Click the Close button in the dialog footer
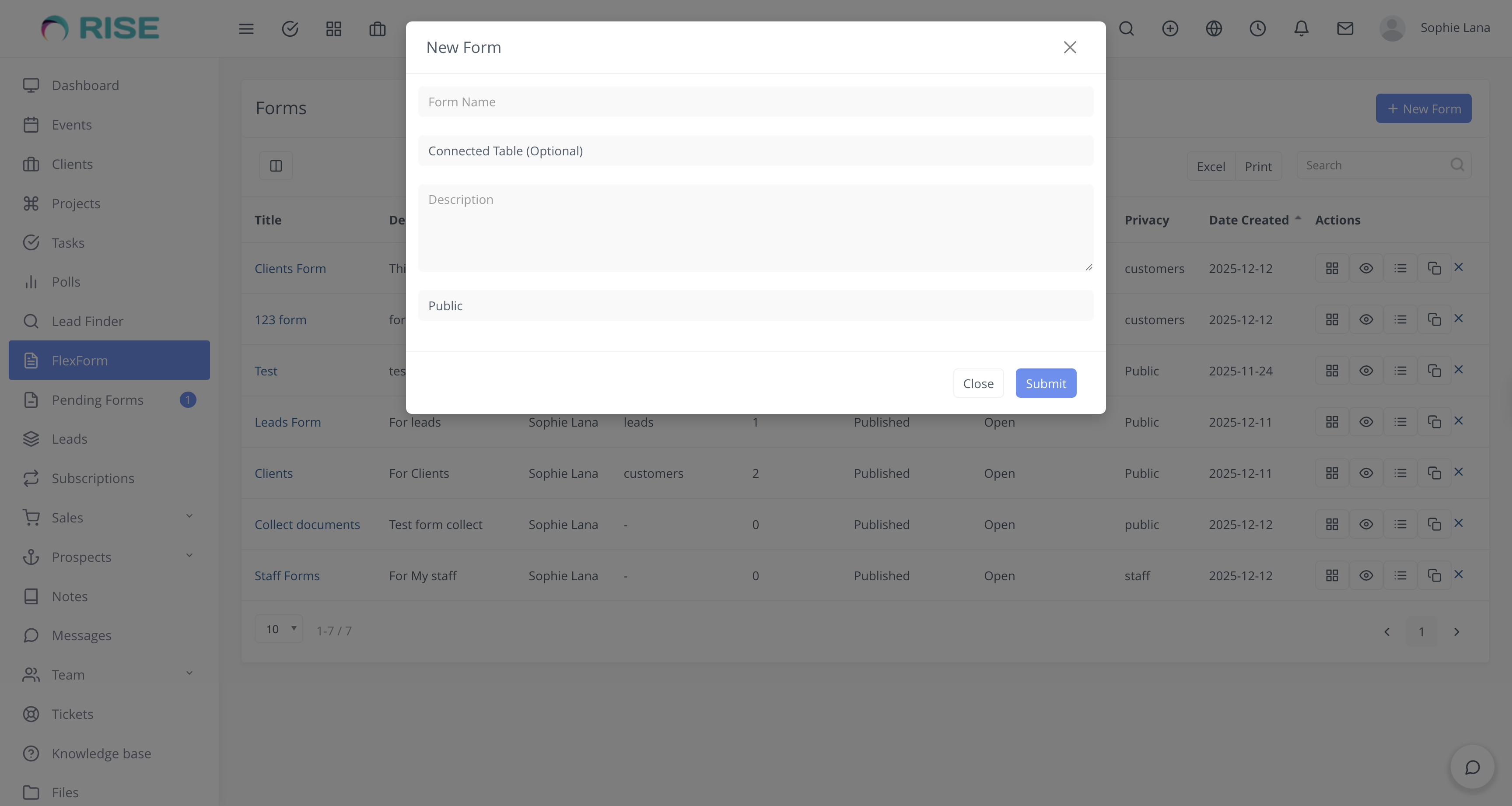The height and width of the screenshot is (806, 1512). pyautogui.click(x=978, y=383)
